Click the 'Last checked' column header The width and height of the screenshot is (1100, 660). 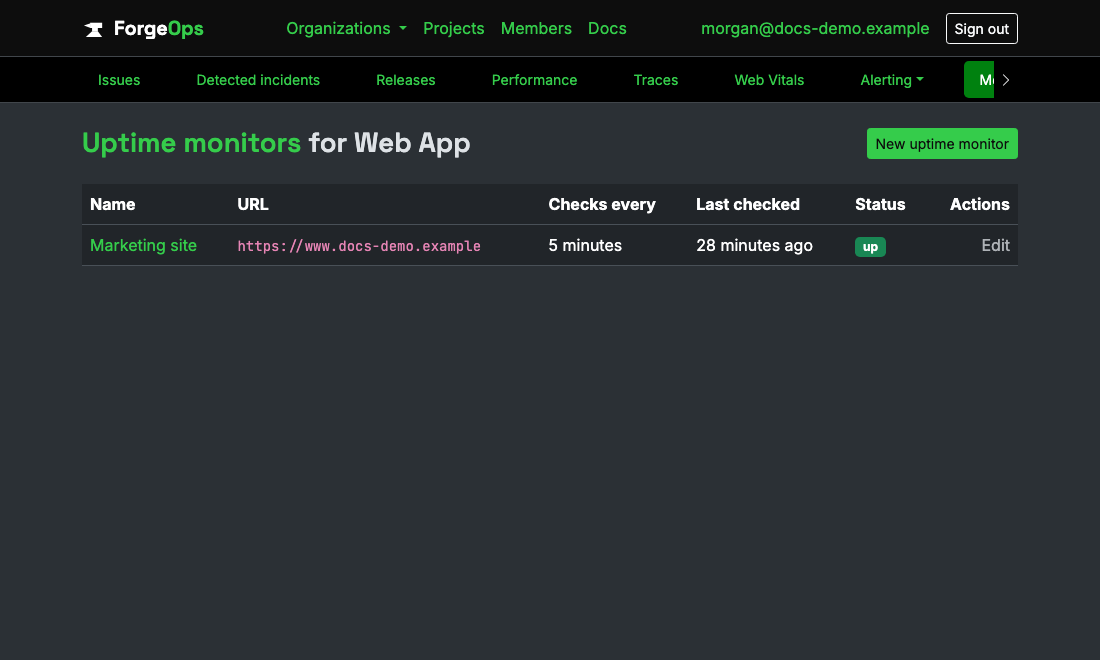pos(748,204)
